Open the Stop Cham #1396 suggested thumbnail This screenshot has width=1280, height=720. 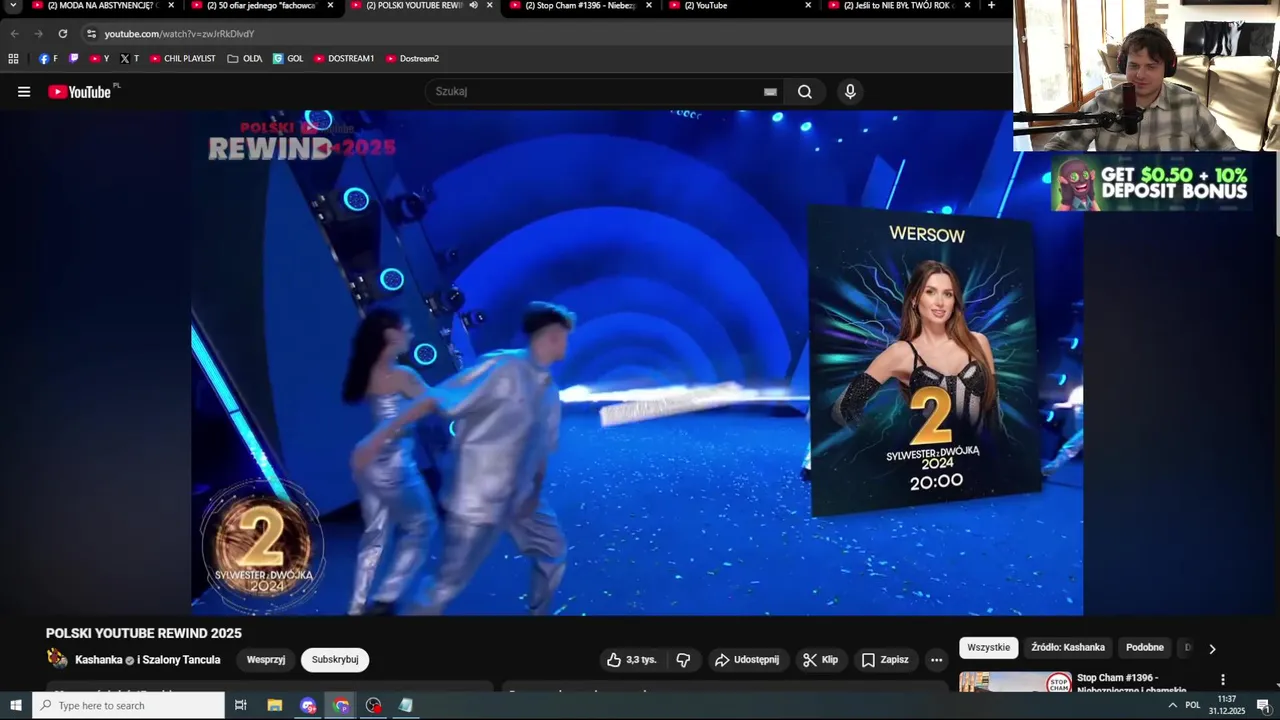tap(1016, 682)
